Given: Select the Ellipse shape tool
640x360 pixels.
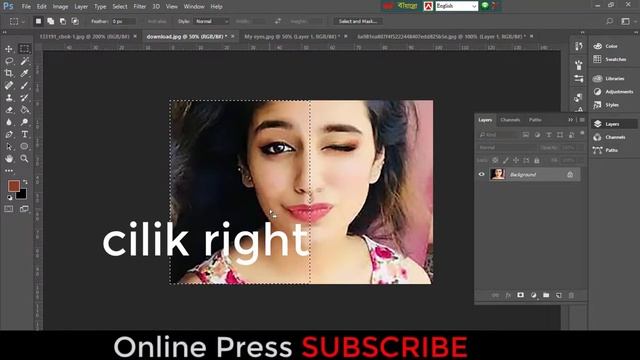Looking at the screenshot, I should click(x=24, y=147).
